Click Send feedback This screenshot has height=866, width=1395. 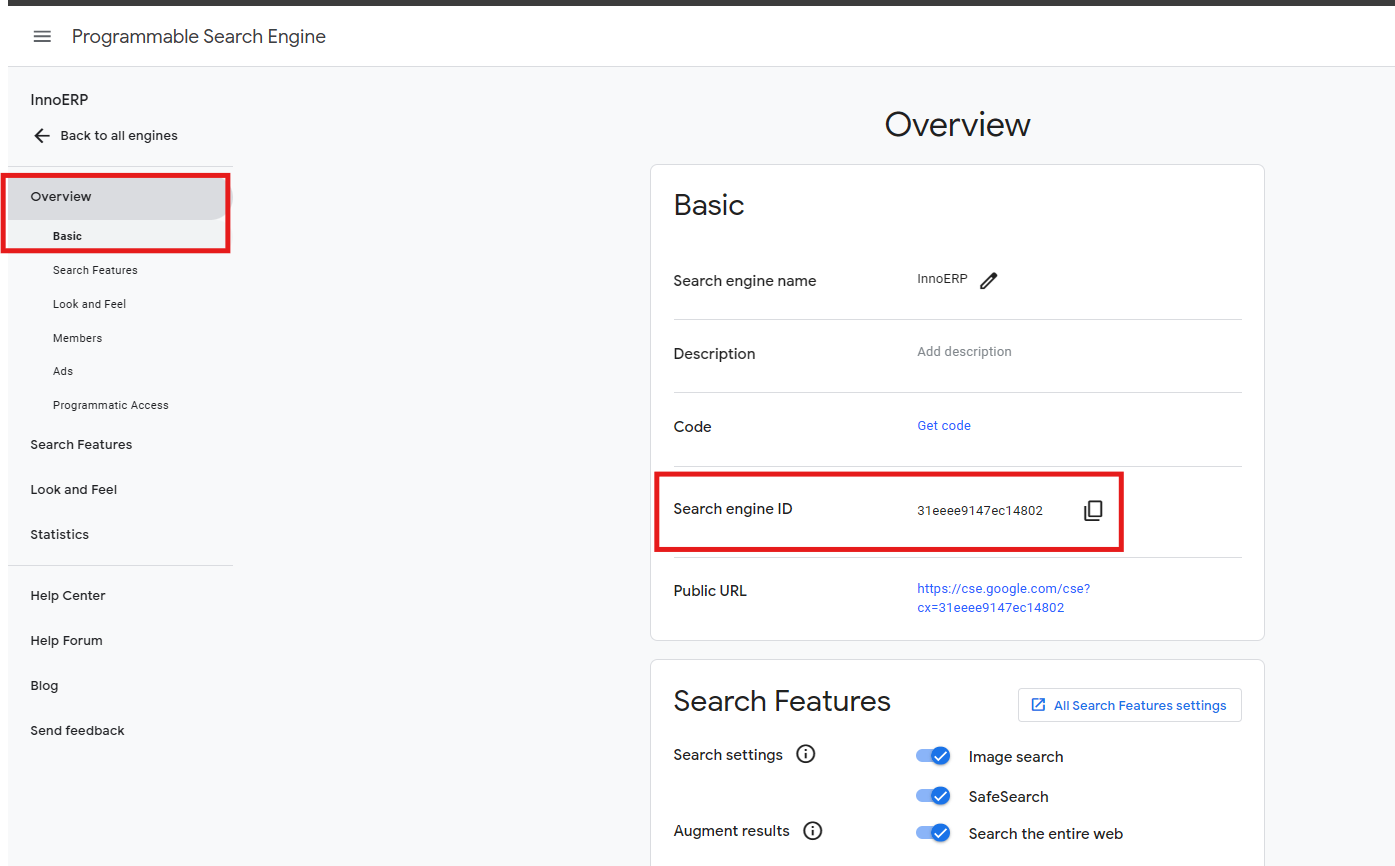(77, 731)
